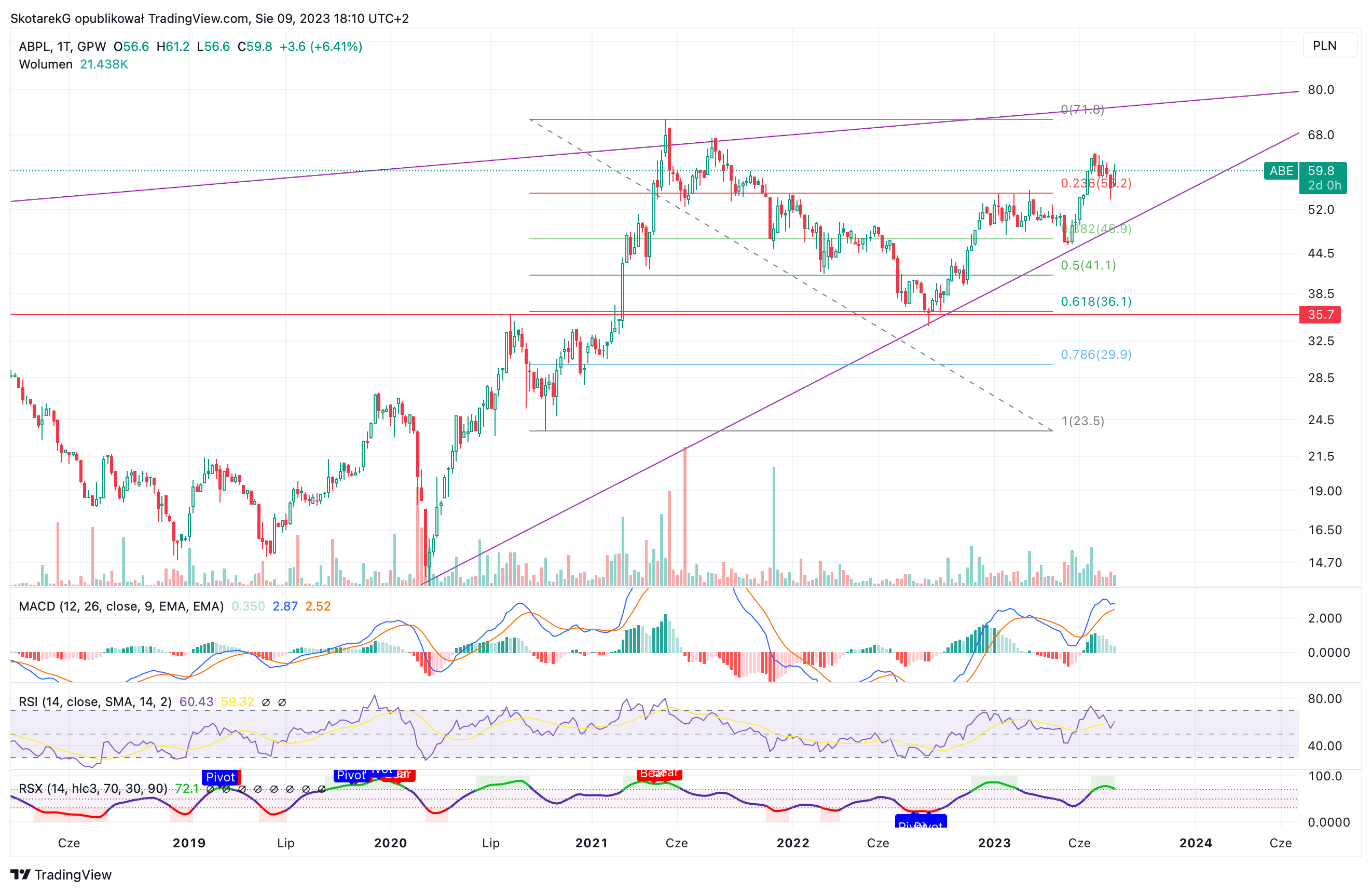Click the ABPL, 1T, GPW symbol title
1372x893 pixels.
point(62,47)
